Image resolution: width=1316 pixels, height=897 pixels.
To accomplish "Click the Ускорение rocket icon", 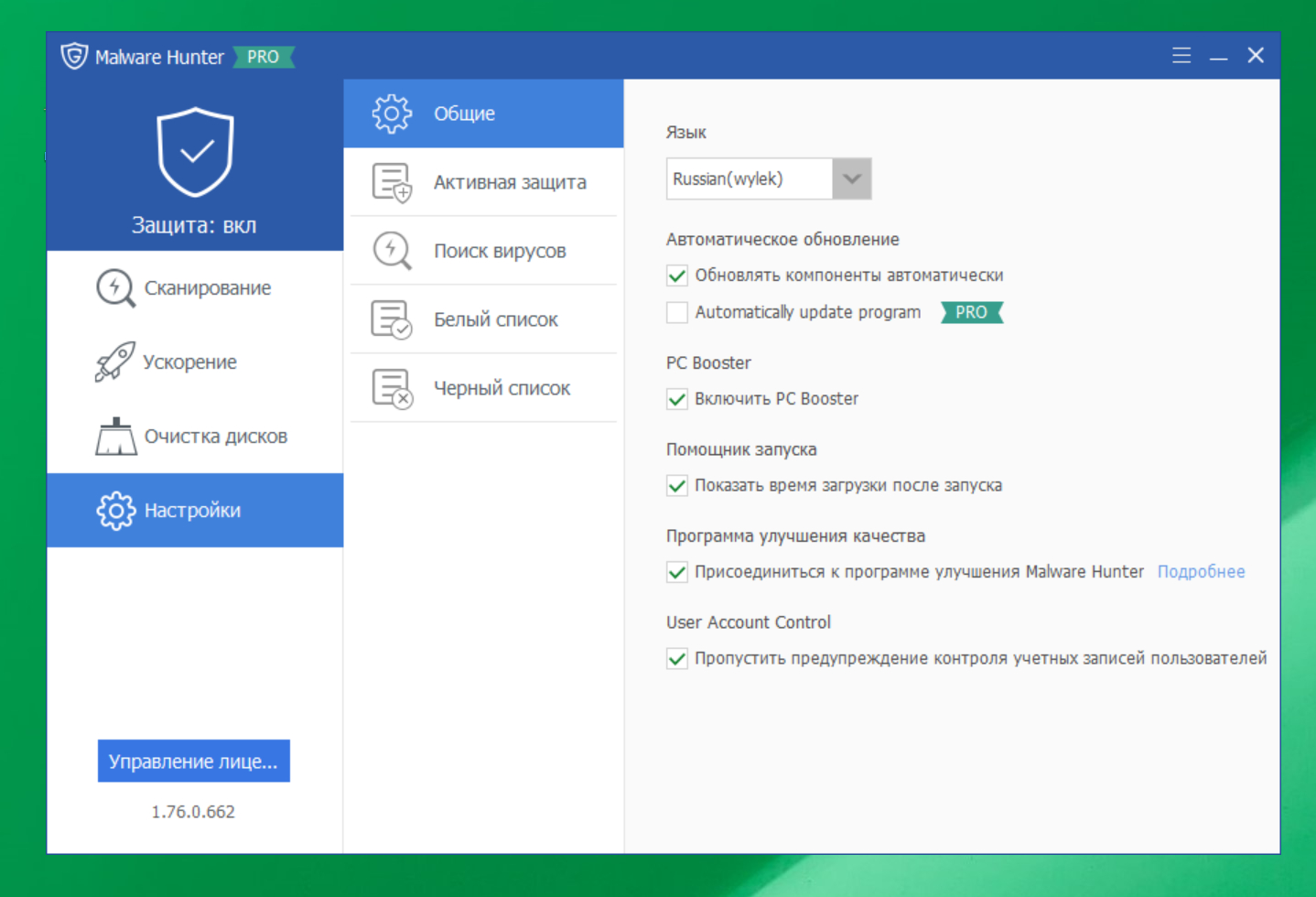I will coord(114,362).
